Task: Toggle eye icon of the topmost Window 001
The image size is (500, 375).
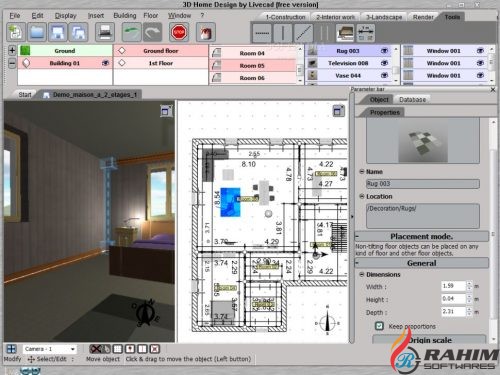Action: click(x=480, y=51)
